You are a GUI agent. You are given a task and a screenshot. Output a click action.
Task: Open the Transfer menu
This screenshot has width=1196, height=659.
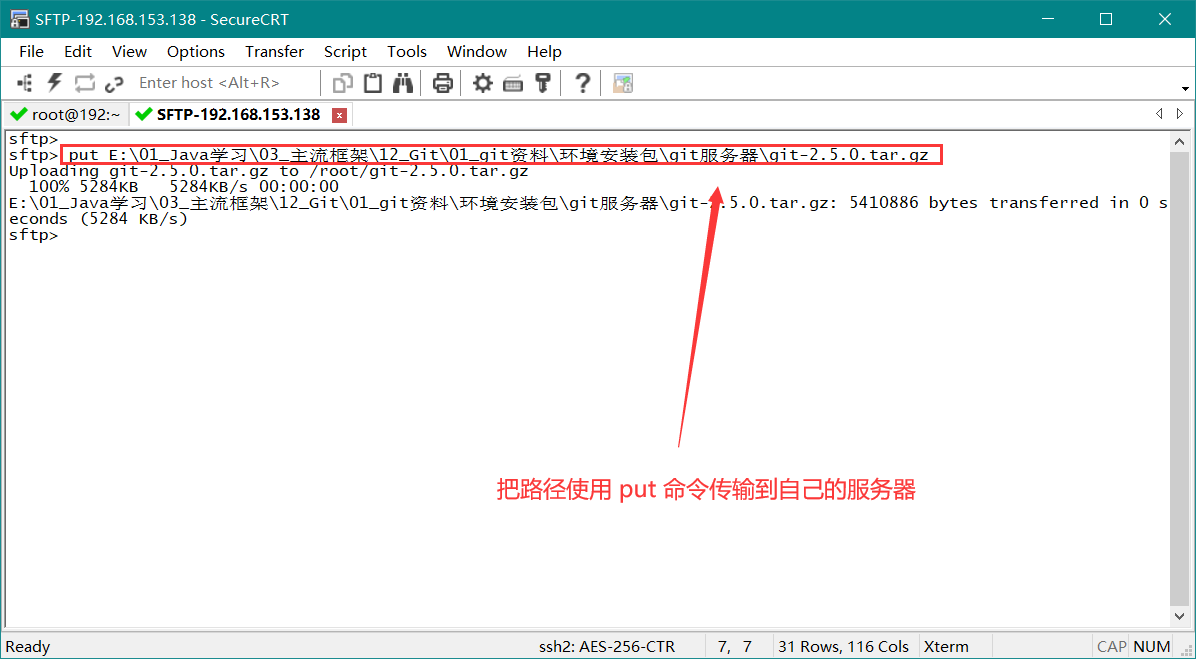coord(274,51)
